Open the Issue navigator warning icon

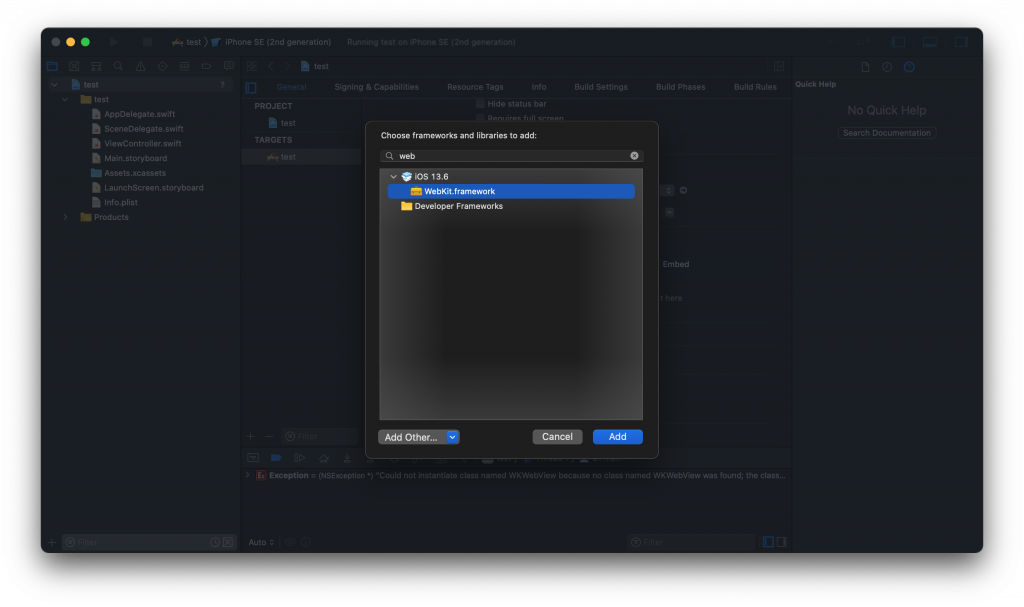[140, 66]
